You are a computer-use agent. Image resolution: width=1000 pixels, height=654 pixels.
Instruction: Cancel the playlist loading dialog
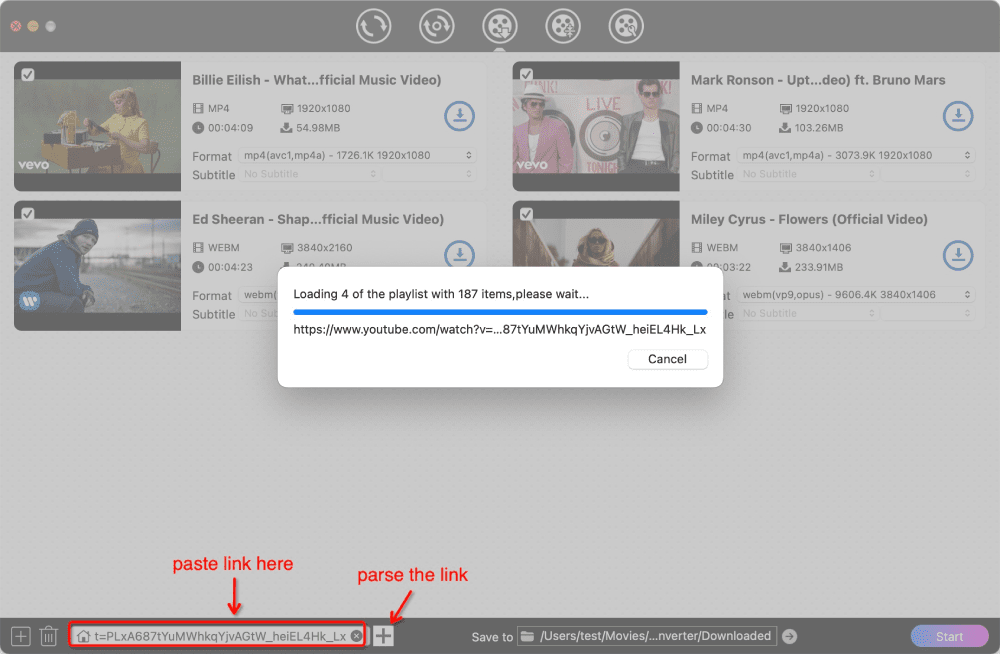(667, 359)
